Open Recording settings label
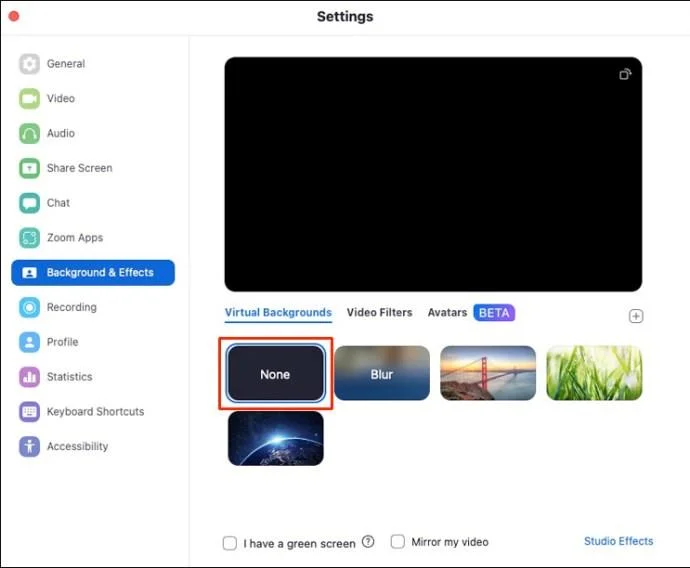The width and height of the screenshot is (690, 568). (72, 307)
